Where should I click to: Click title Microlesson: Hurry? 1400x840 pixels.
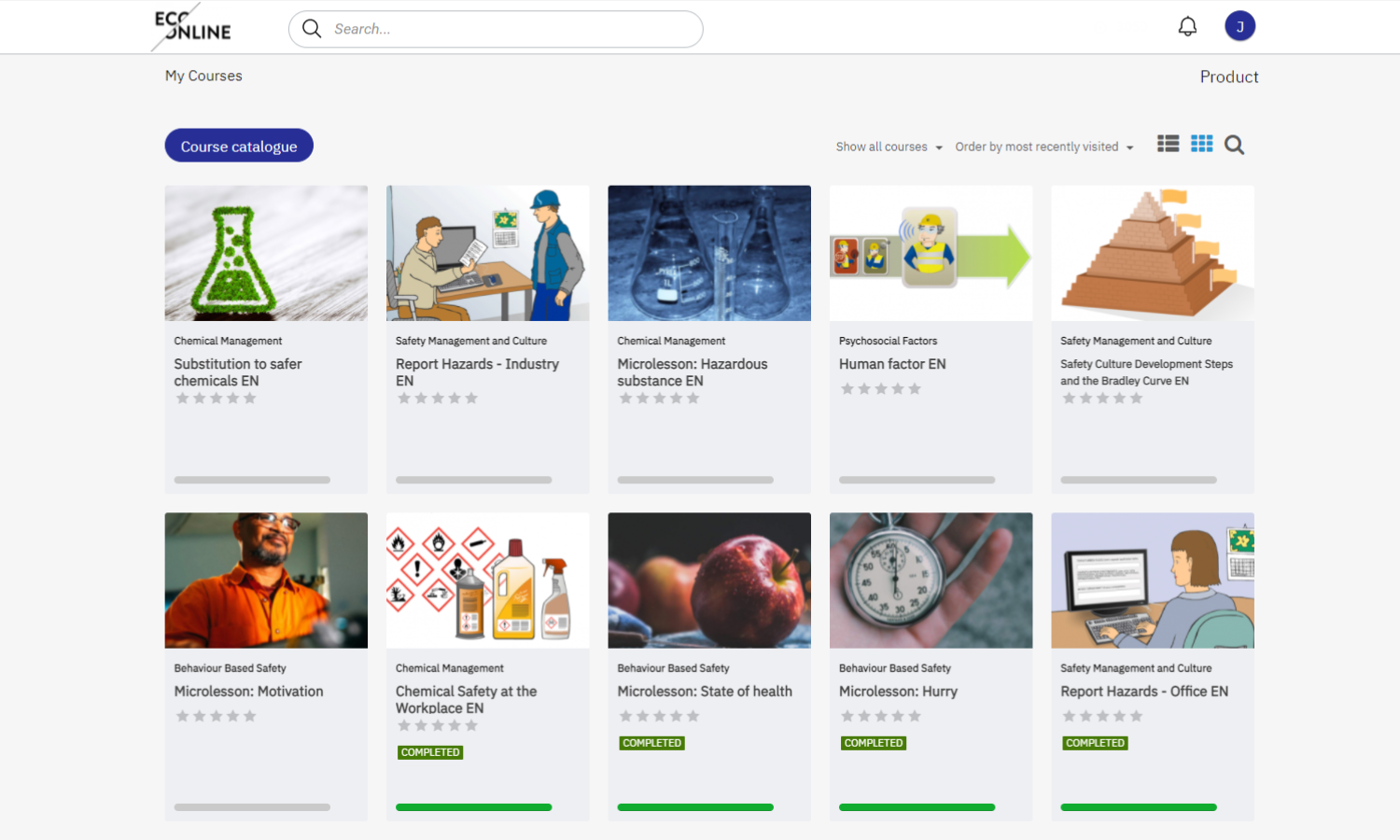[x=898, y=692]
